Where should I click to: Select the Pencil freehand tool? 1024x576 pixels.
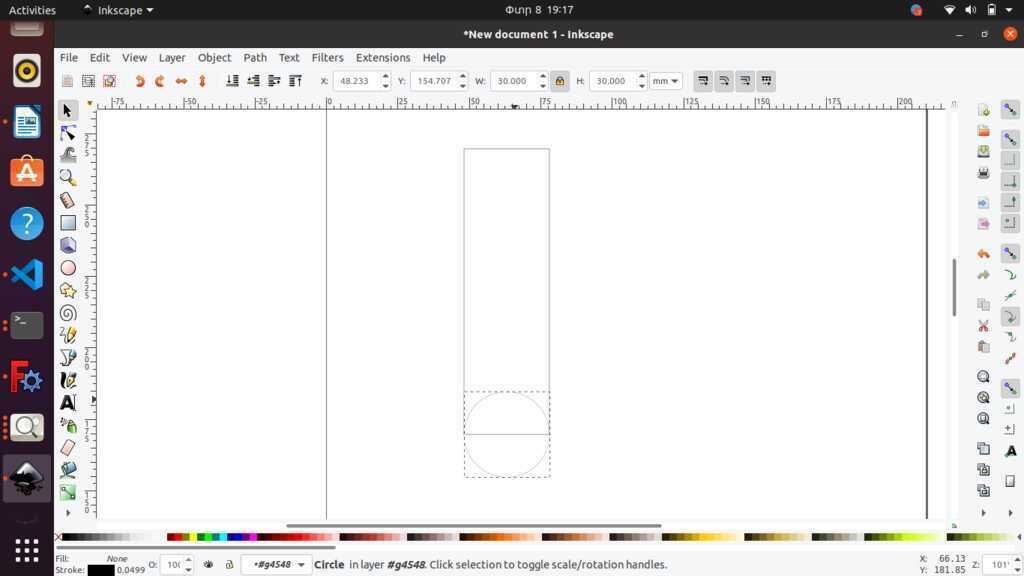point(67,335)
